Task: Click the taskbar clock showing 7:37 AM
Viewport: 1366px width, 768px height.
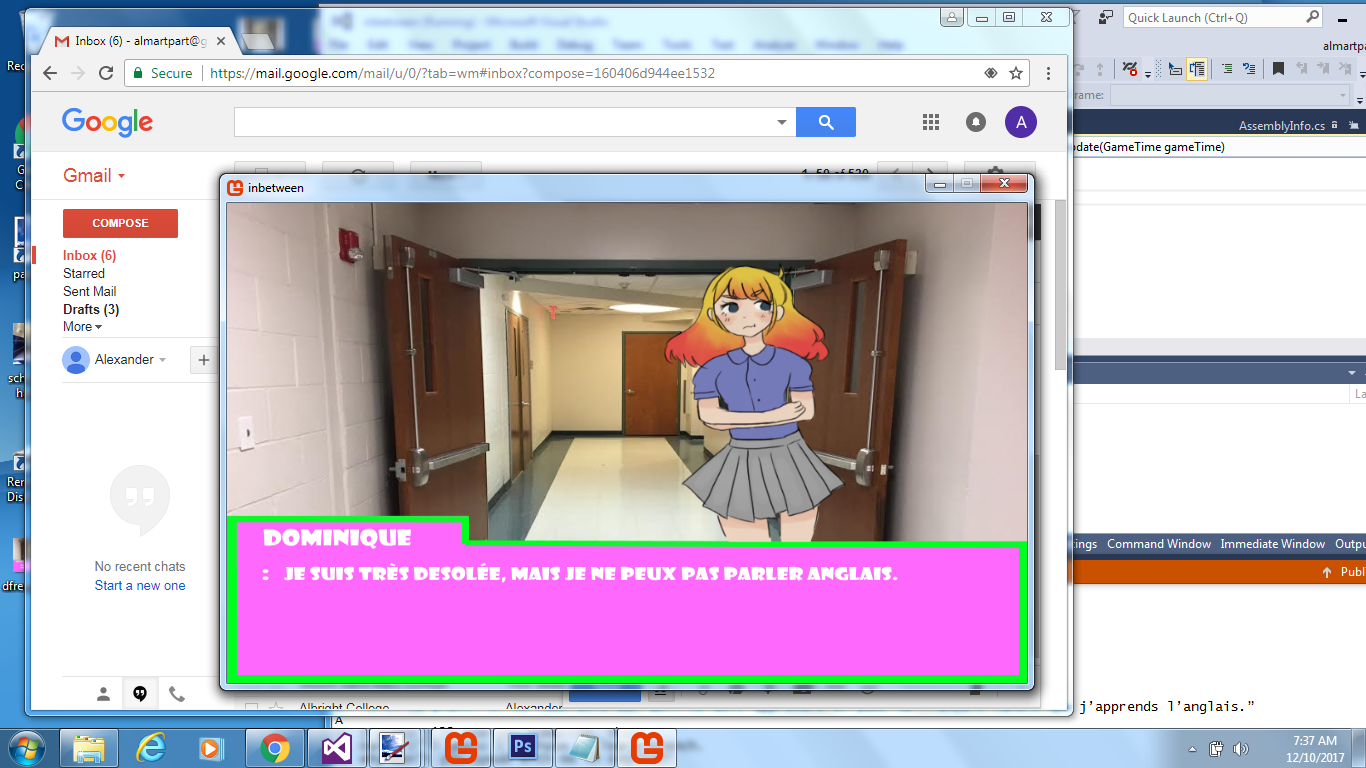Action: [1313, 748]
